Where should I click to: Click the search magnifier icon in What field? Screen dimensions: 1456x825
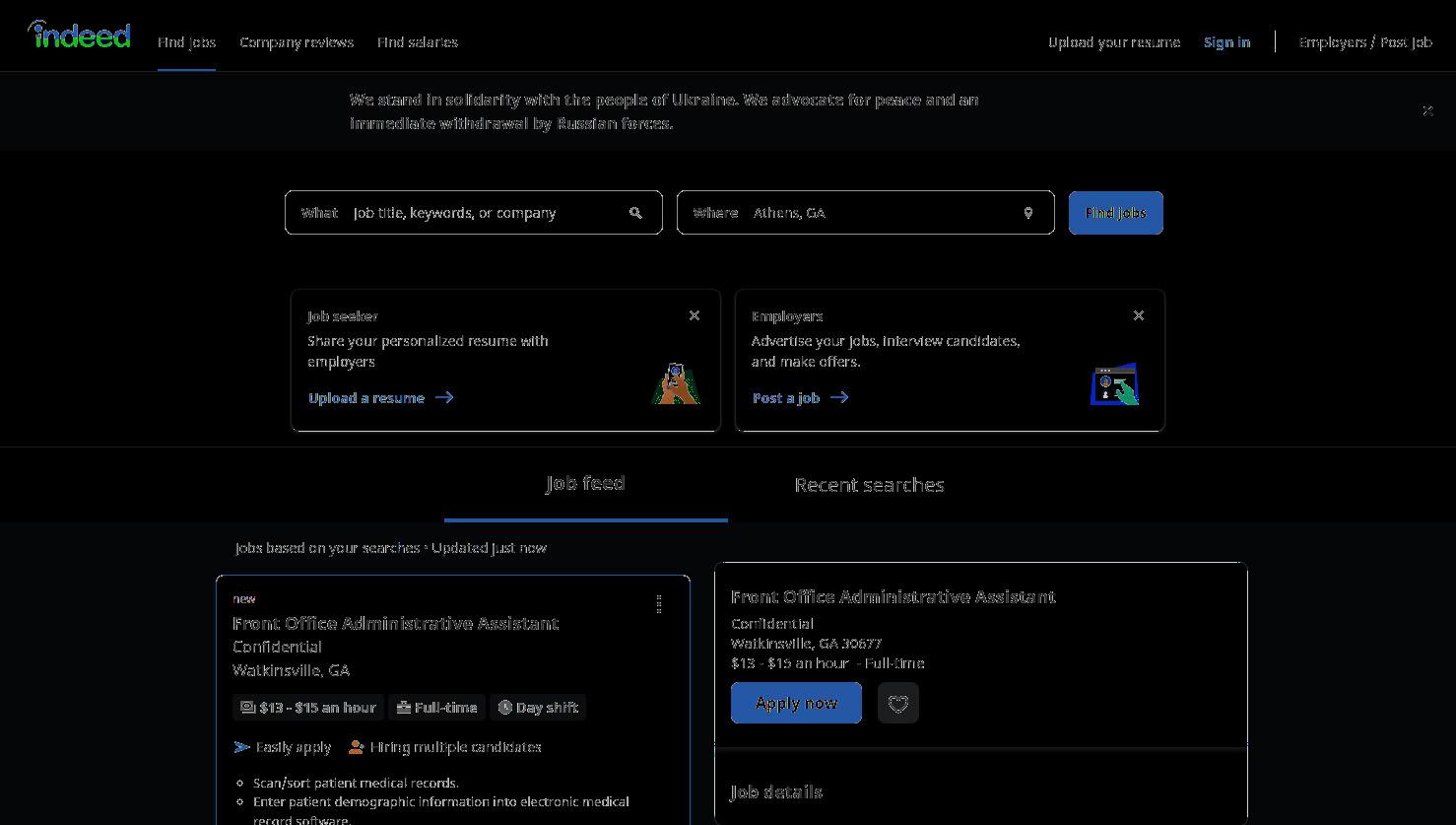tap(635, 213)
